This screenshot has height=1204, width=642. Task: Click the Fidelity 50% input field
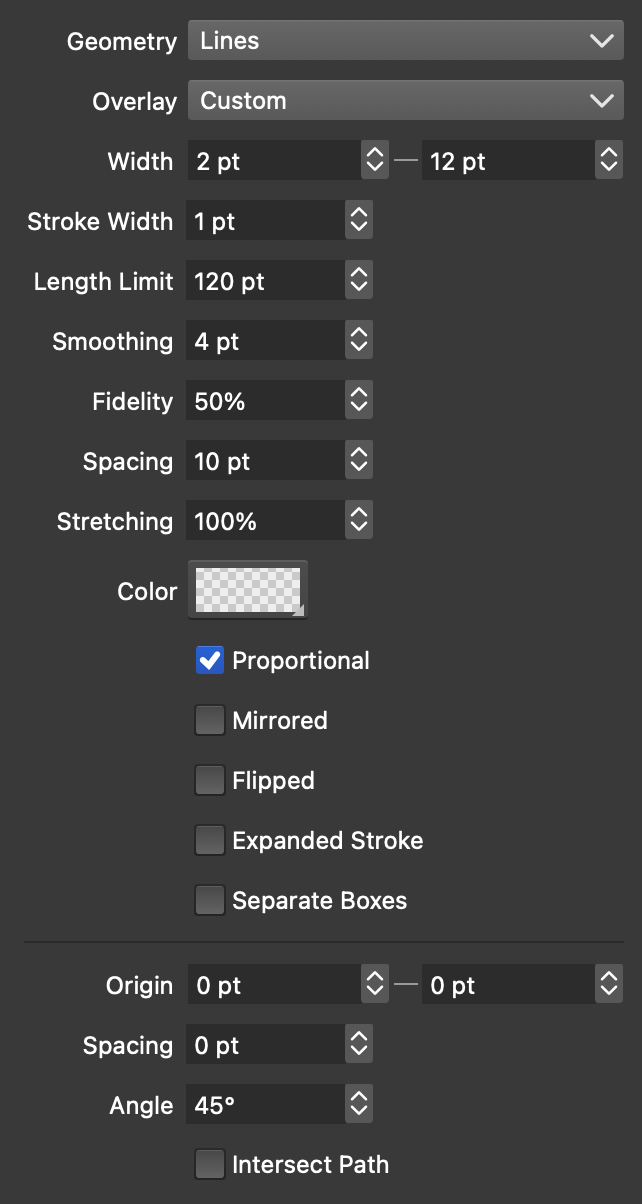point(266,401)
